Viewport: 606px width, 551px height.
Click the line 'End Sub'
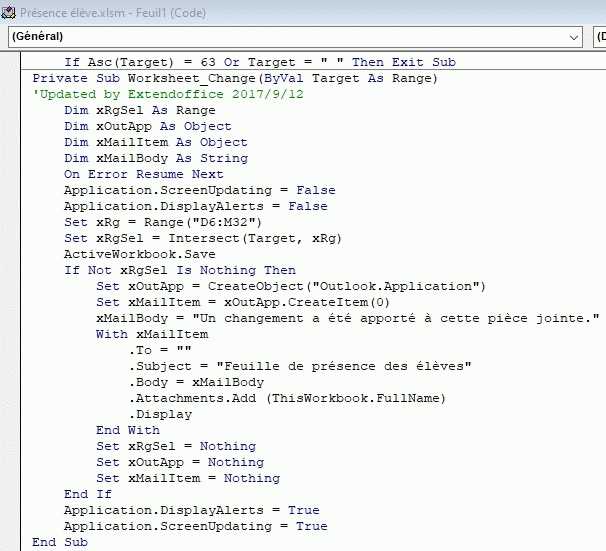60,542
